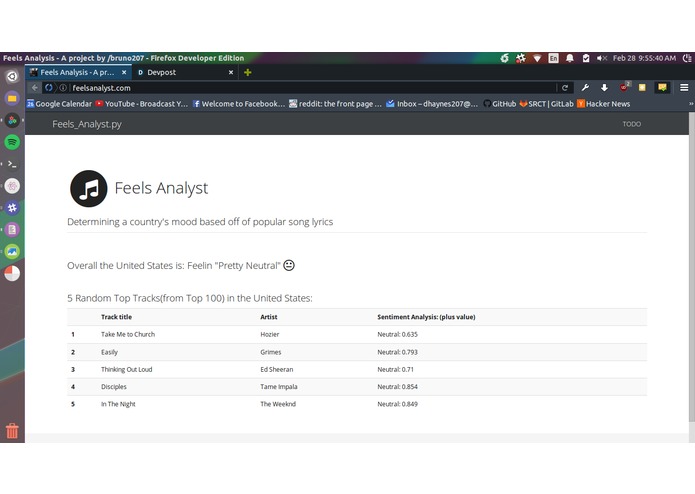Open the GitHub bookmark
This screenshot has width=695, height=494.
point(500,104)
